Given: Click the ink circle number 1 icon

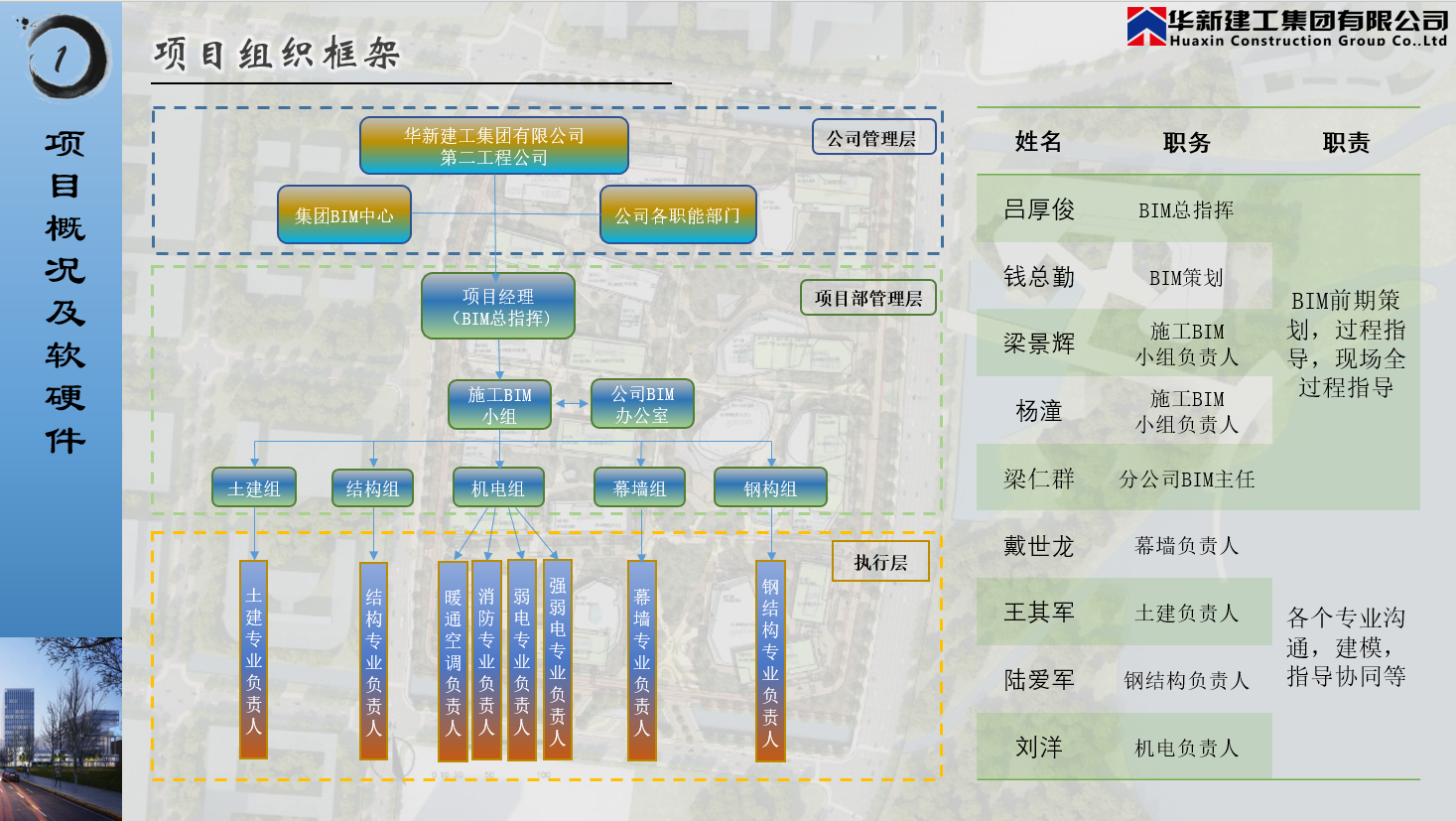Looking at the screenshot, I should tap(66, 57).
